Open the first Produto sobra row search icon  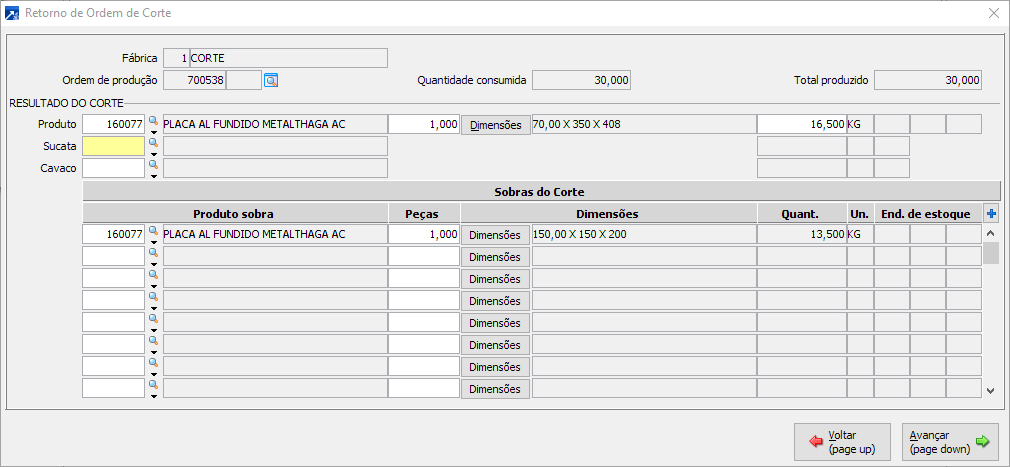point(153,230)
